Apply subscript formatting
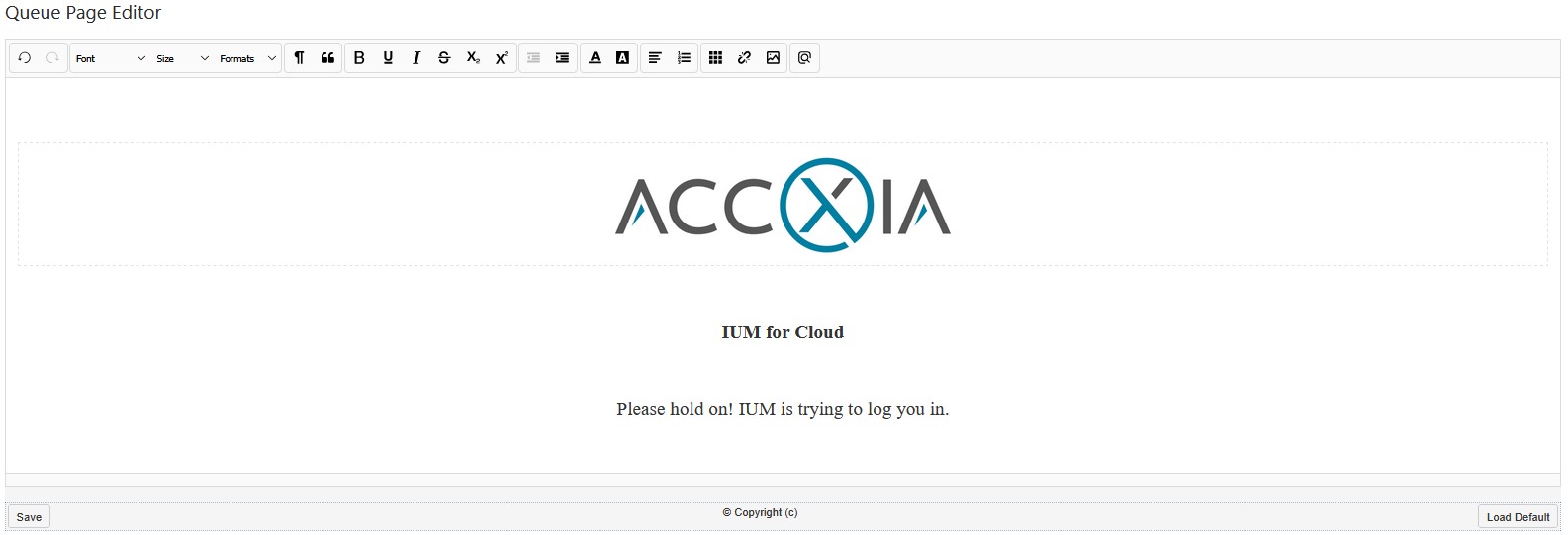Image resolution: width=1568 pixels, height=535 pixels. tap(473, 58)
